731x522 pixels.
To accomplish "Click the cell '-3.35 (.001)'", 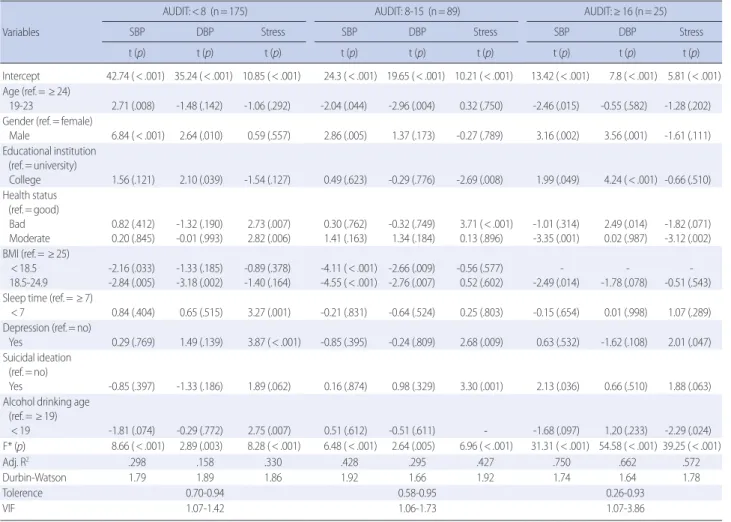I will pos(556,238).
